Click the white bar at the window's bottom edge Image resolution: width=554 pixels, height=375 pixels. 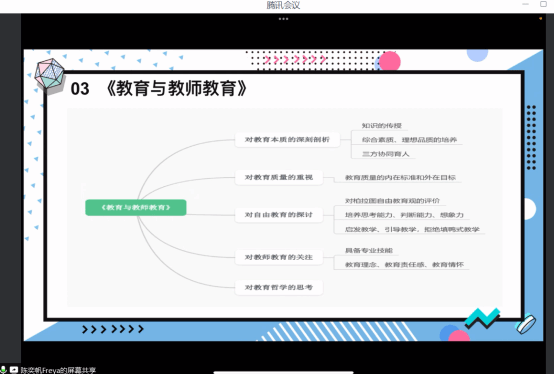tap(283, 373)
